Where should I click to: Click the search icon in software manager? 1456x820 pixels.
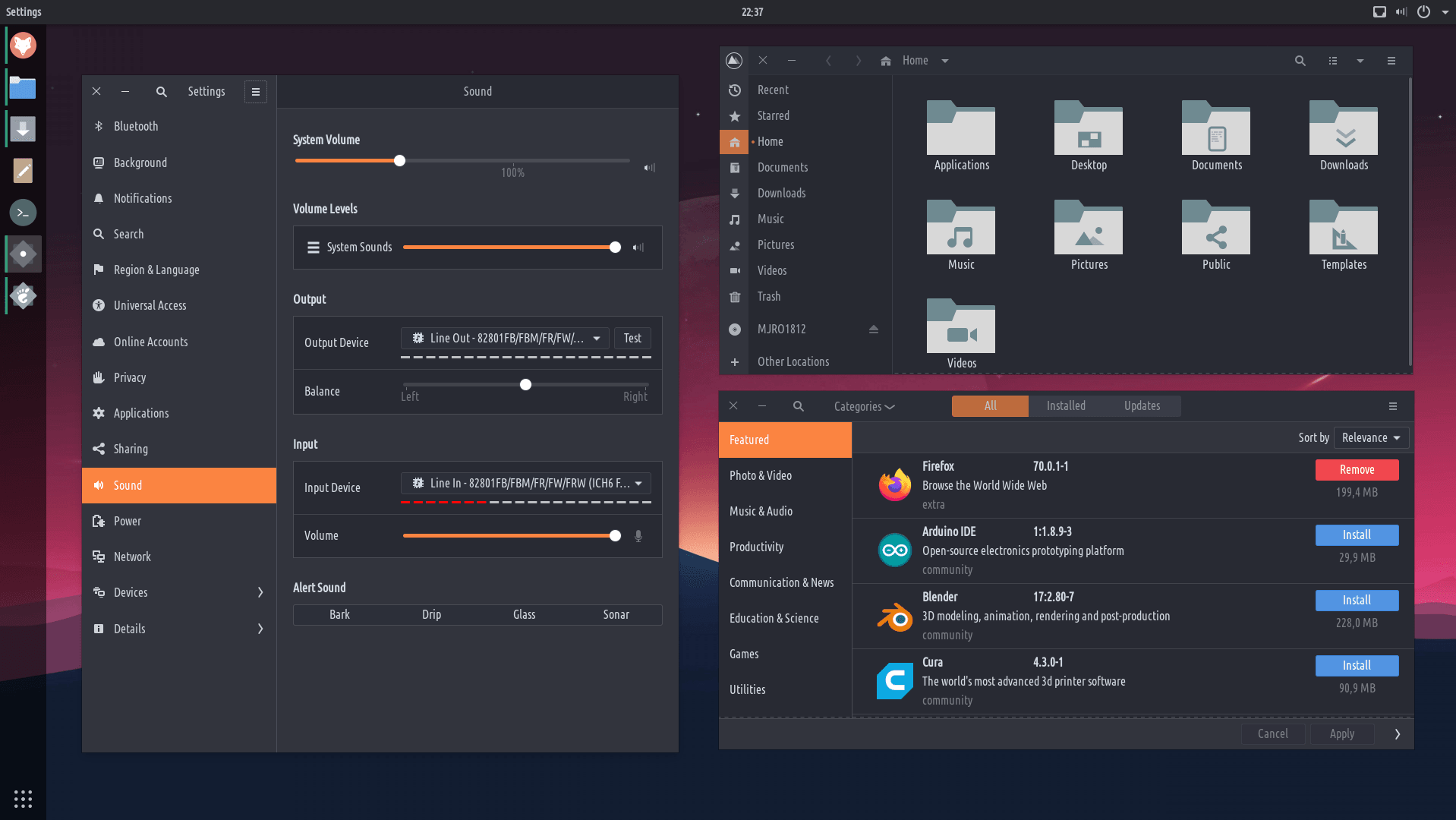(798, 407)
